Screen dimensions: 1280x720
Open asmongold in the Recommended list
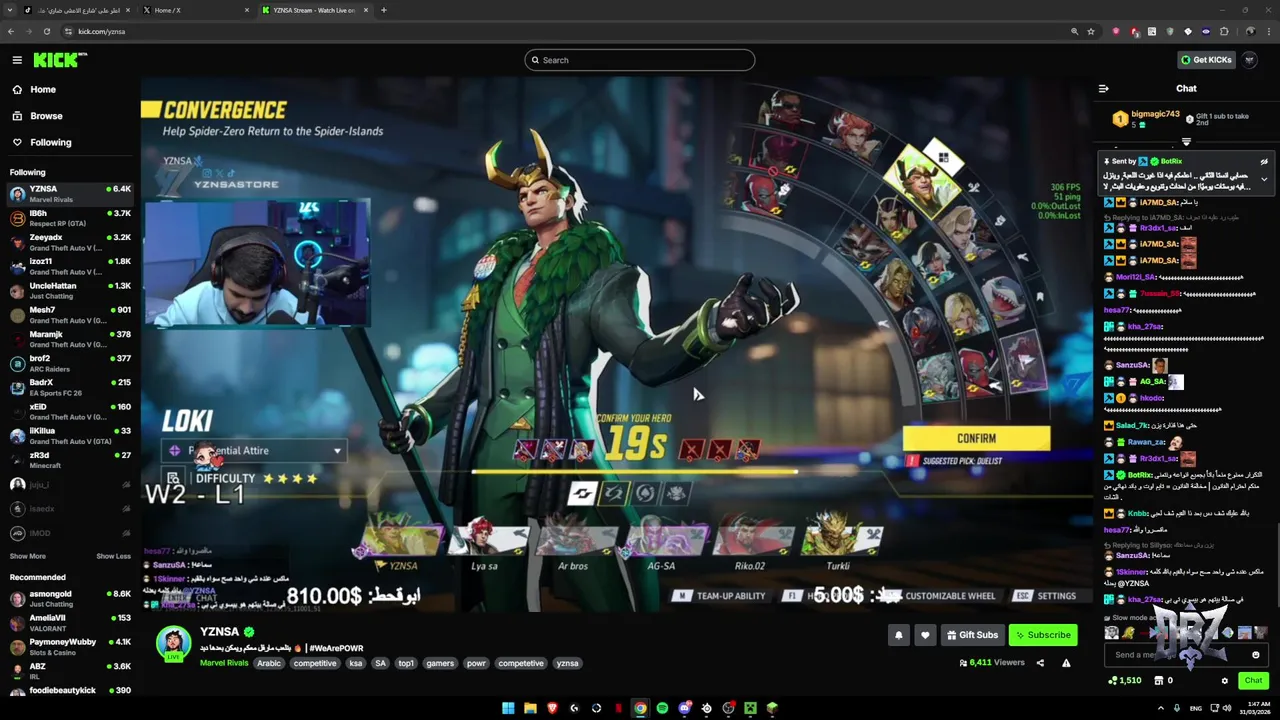[70, 598]
